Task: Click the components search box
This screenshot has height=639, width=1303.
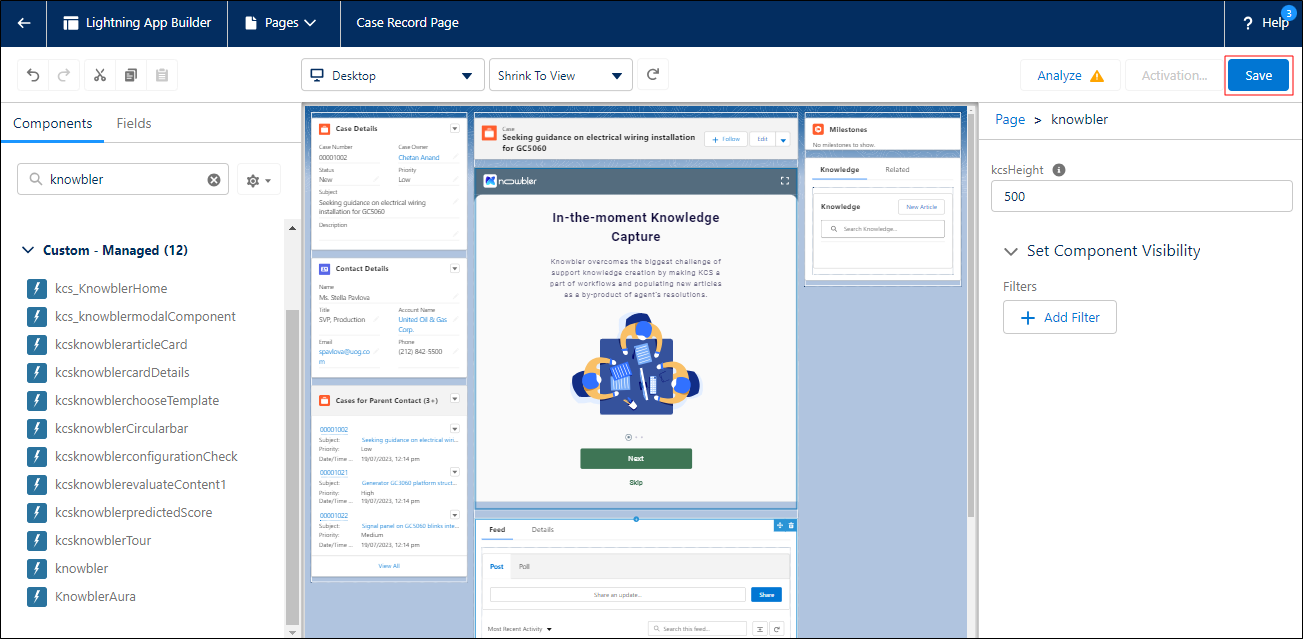Action: (123, 180)
